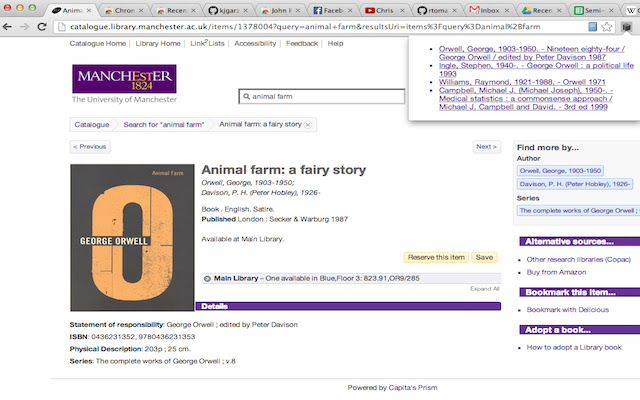The height and width of the screenshot is (400, 640).
Task: Click the Animal Farm book cover image
Action: tap(132, 238)
